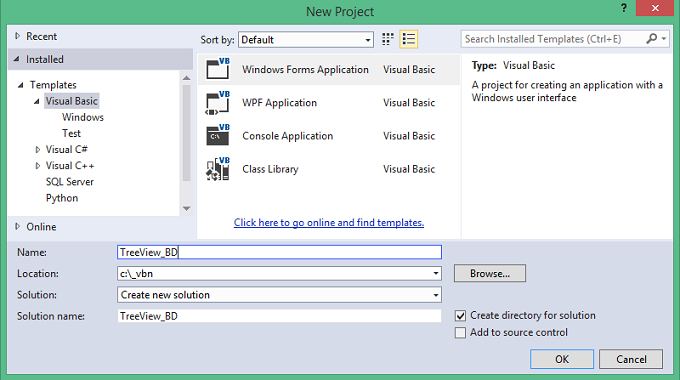Follow the go online and find templates link

click(329, 223)
